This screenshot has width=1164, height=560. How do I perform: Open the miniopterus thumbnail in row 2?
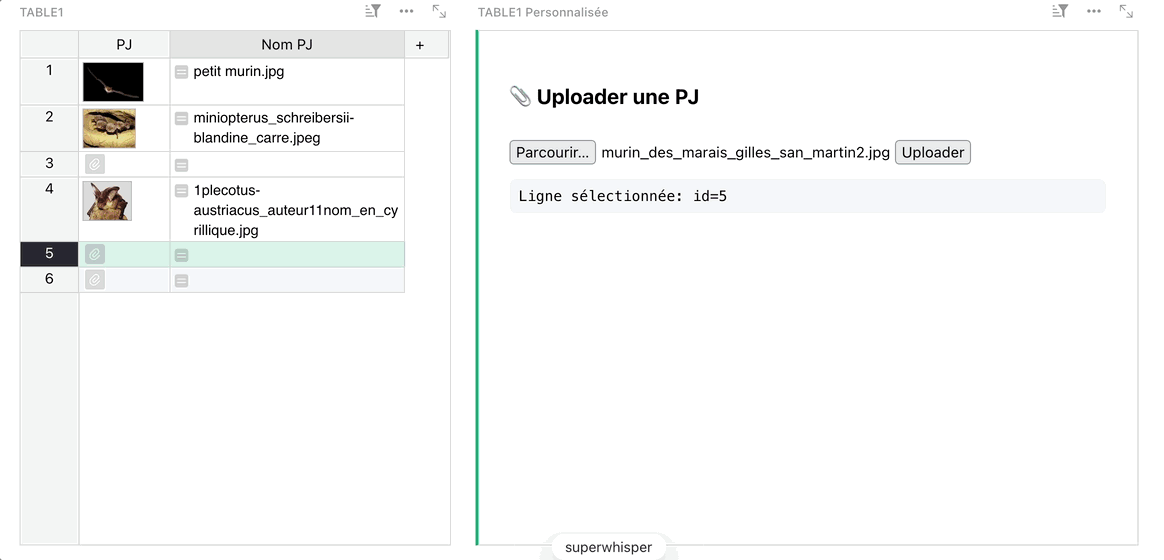pyautogui.click(x=109, y=128)
